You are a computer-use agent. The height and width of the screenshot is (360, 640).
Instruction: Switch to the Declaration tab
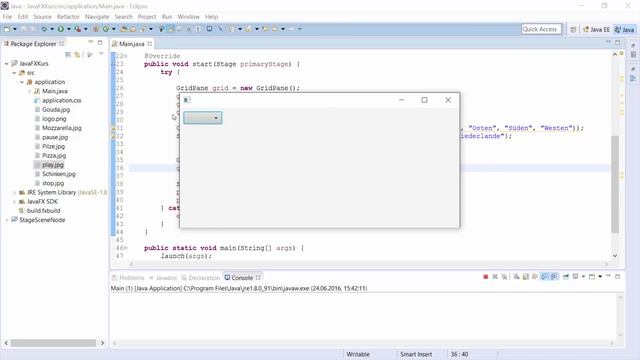click(200, 278)
